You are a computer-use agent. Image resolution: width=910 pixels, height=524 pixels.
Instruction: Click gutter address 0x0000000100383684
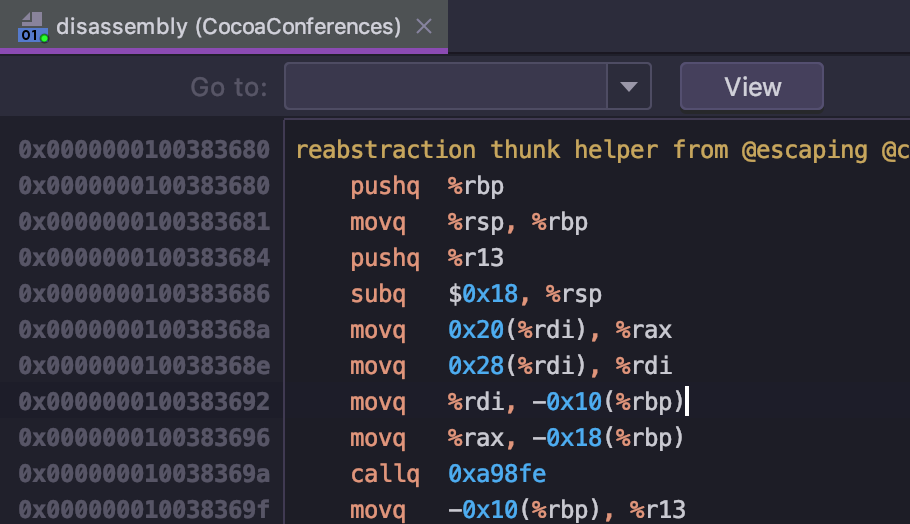tap(144, 258)
